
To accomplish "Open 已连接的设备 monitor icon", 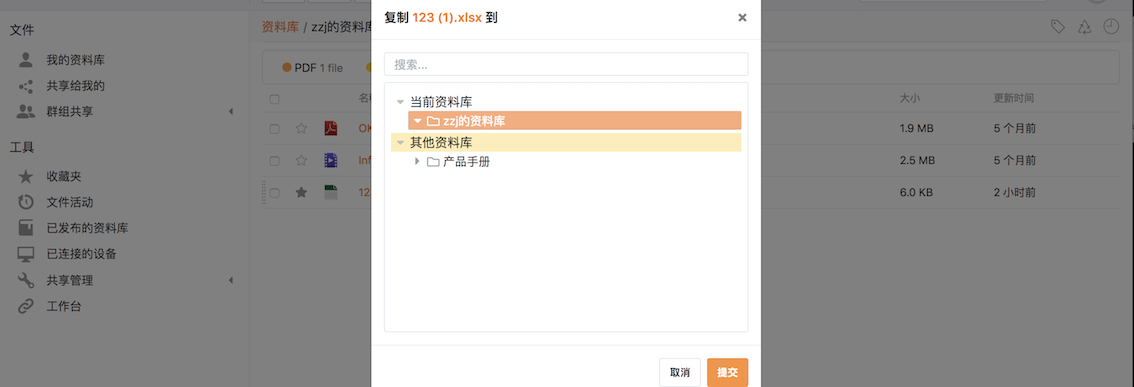I will point(26,255).
